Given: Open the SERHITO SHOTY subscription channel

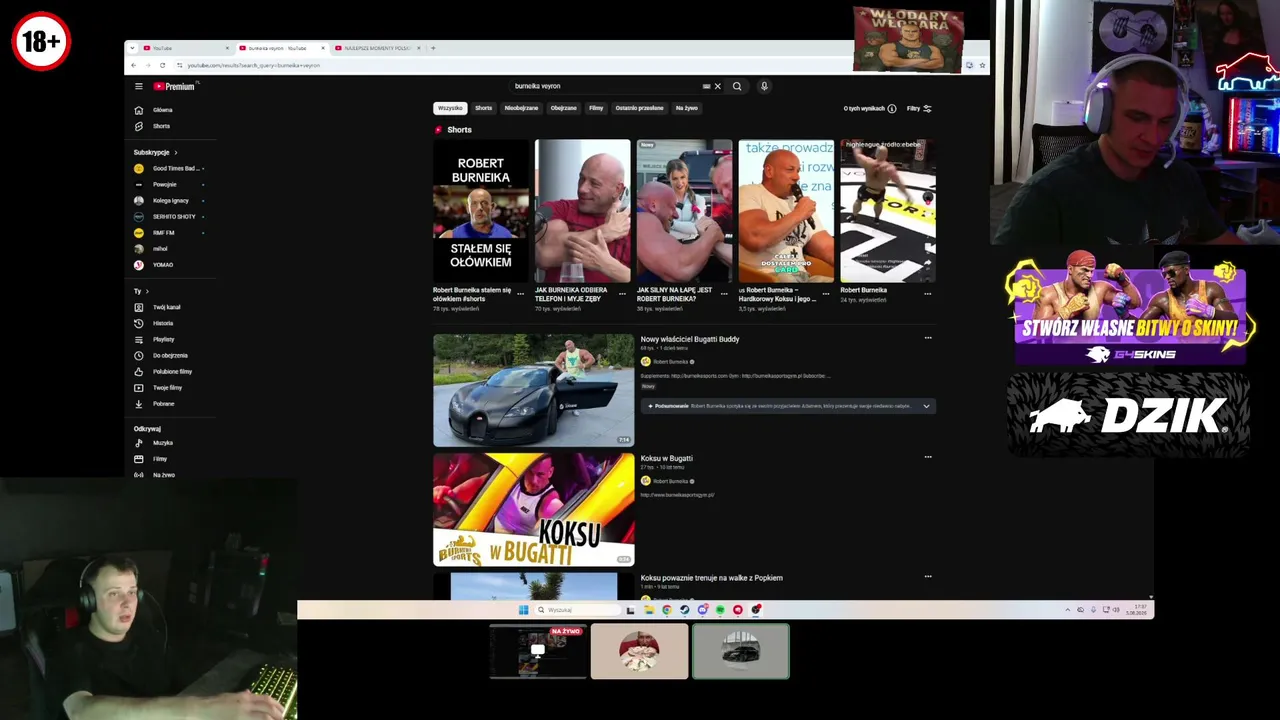Looking at the screenshot, I should [x=170, y=216].
